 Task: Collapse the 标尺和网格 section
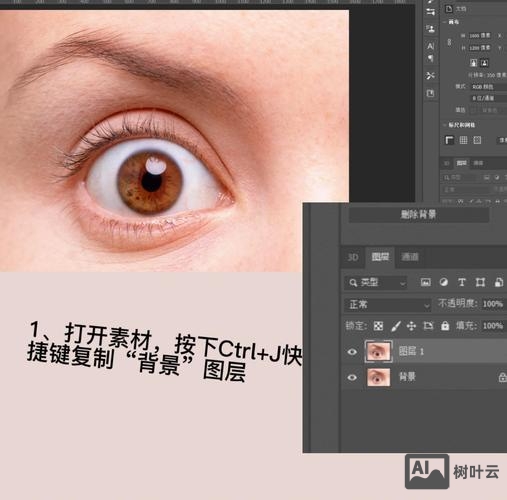pos(444,125)
